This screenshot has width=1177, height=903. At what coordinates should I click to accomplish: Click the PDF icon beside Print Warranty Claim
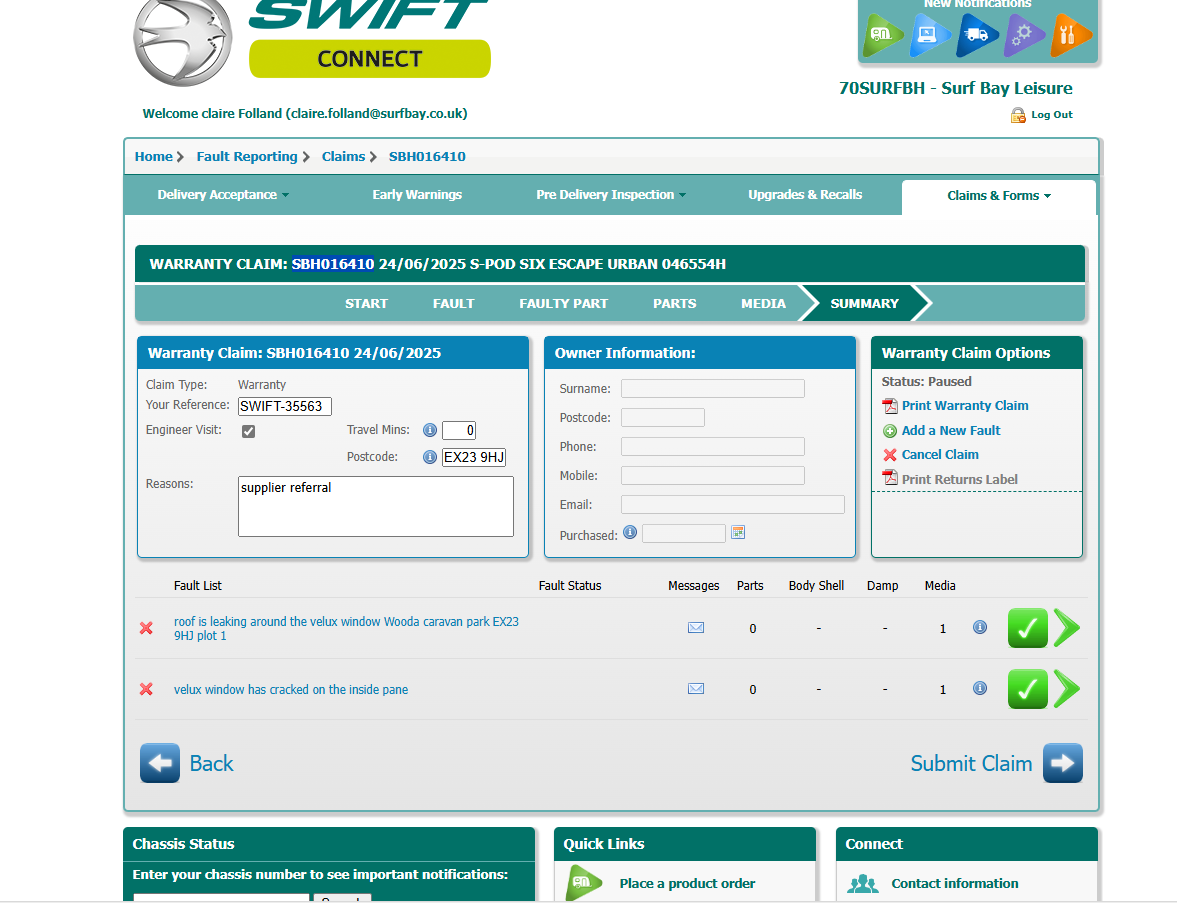890,406
